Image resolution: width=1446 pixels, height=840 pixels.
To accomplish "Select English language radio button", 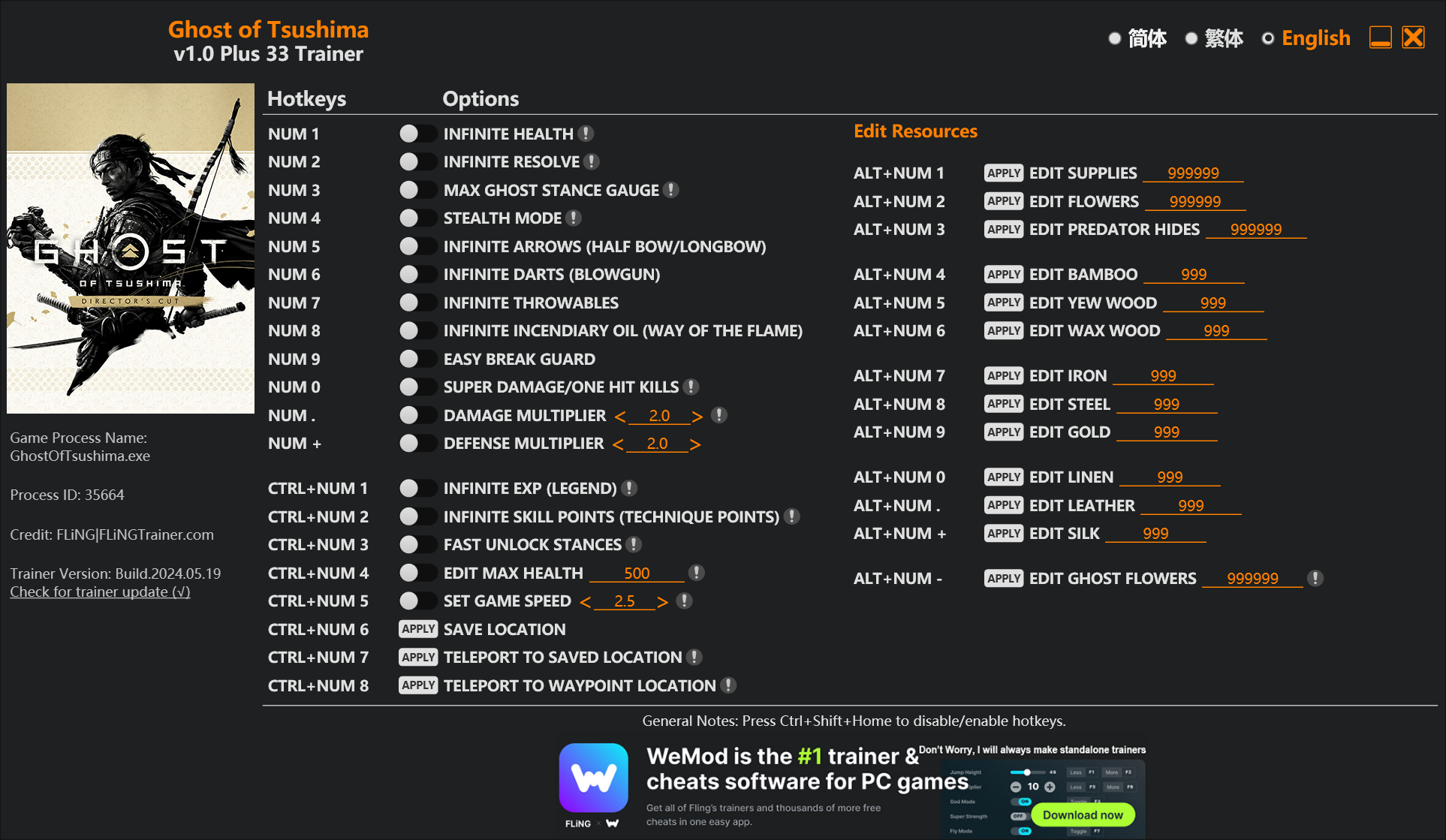I will [1270, 38].
